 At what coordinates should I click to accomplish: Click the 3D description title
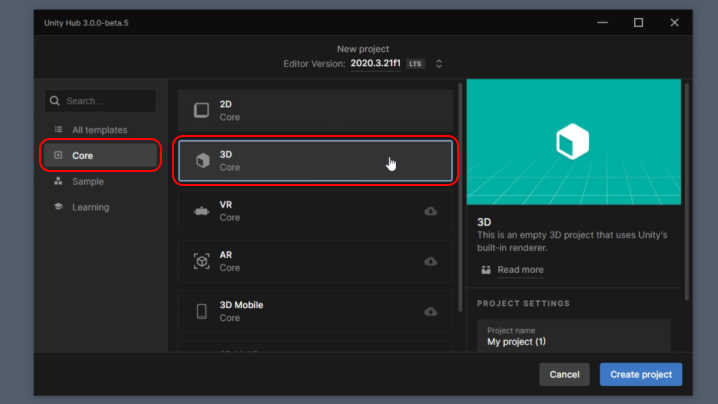pyautogui.click(x=484, y=222)
